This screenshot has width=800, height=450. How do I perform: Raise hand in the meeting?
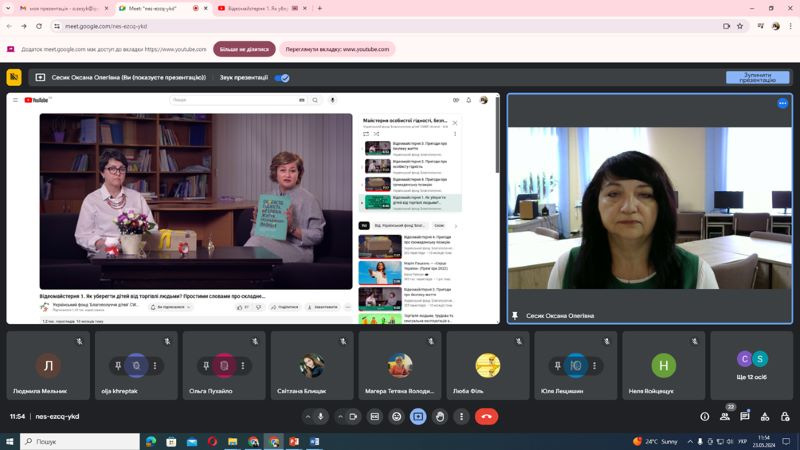[440, 417]
